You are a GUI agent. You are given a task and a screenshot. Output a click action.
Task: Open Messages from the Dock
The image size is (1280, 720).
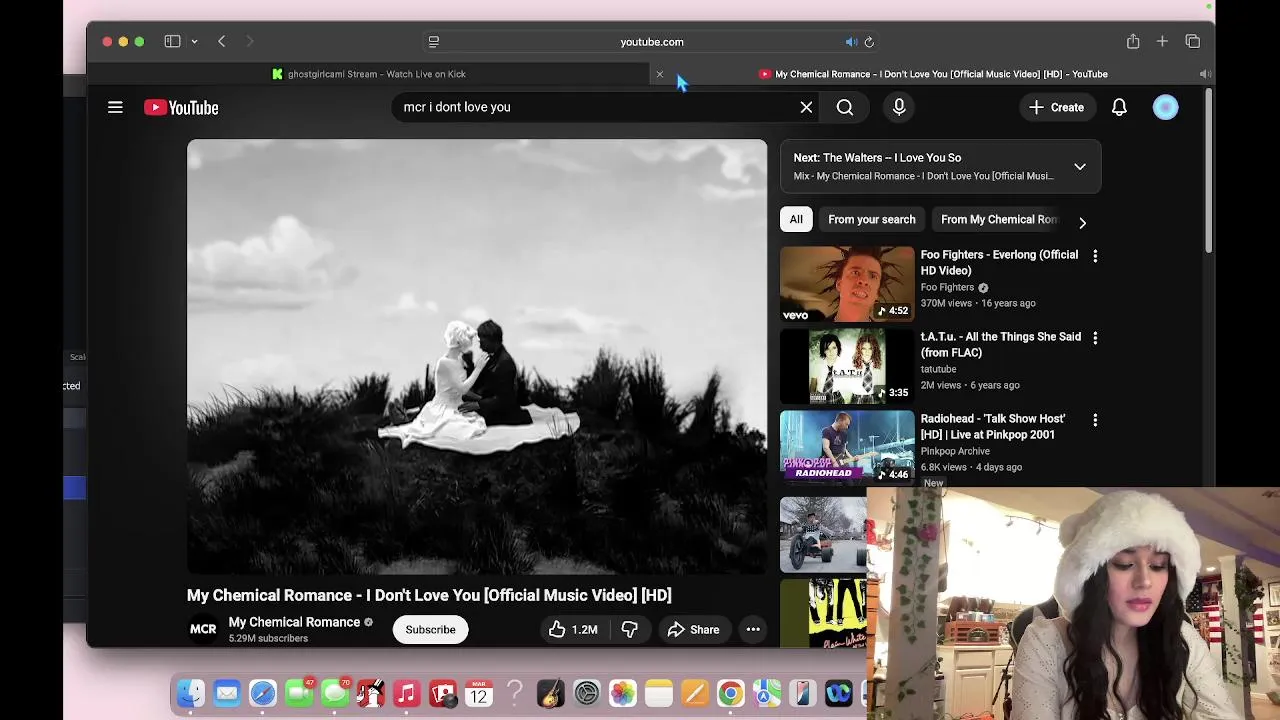(335, 693)
